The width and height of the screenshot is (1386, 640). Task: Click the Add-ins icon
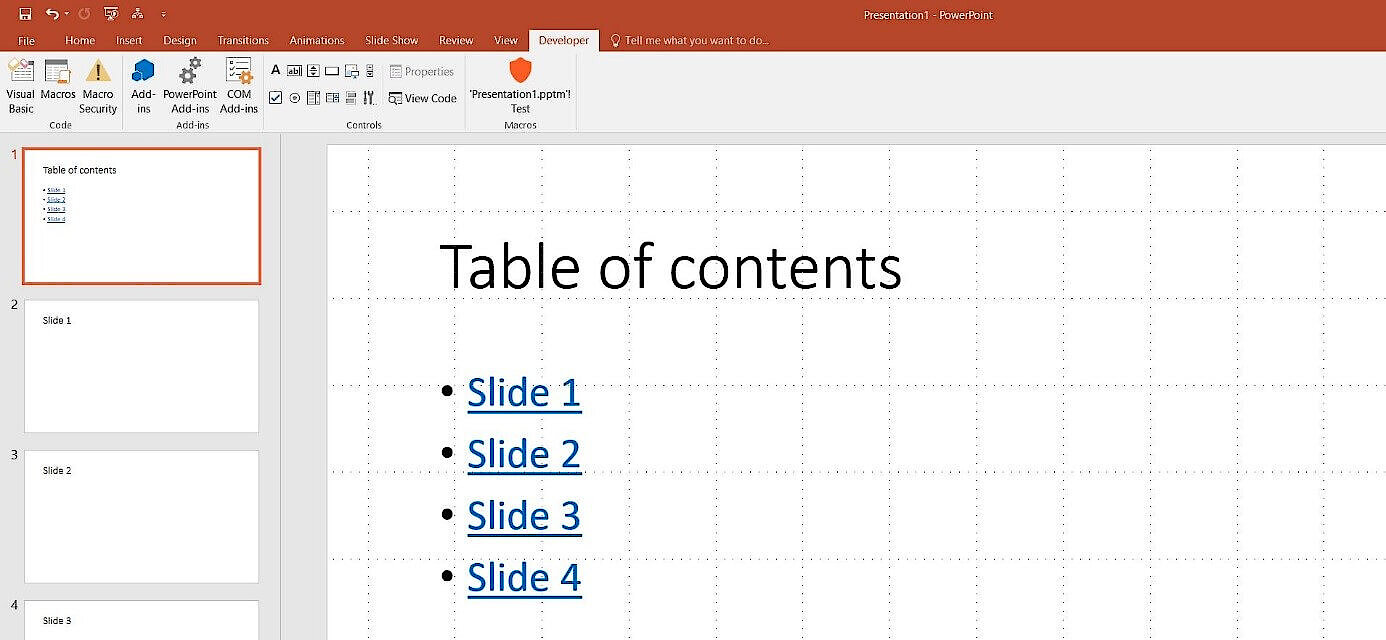[x=143, y=86]
